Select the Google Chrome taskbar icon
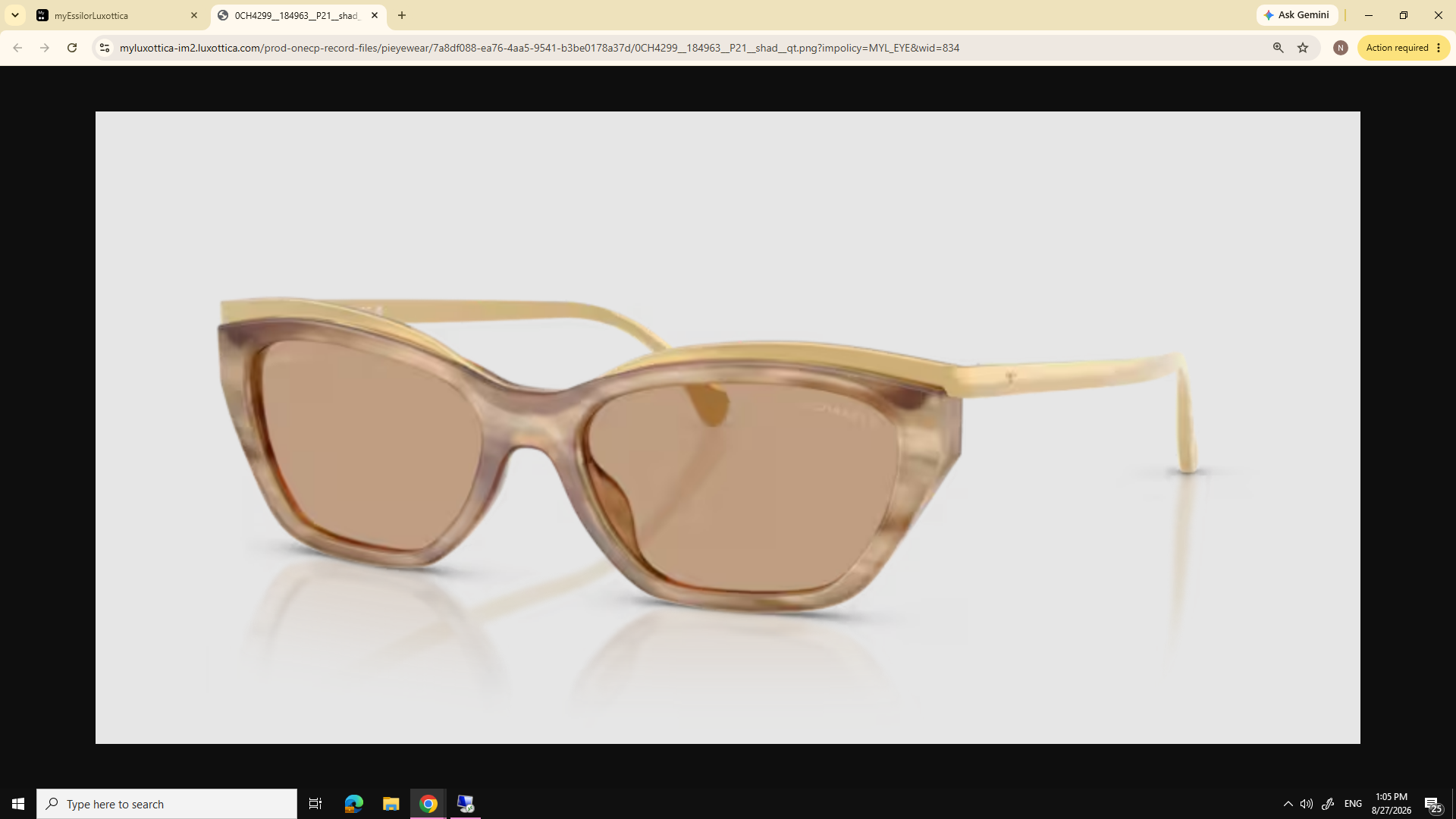1456x819 pixels. 428,804
